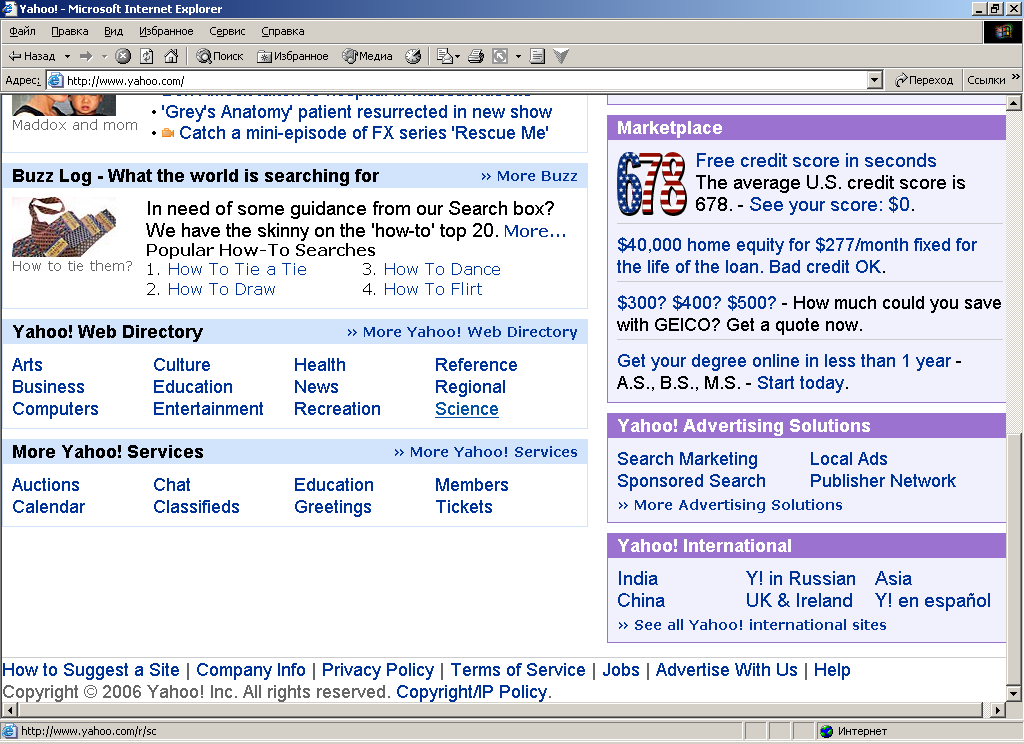Click the page icon in the address bar
Image resolution: width=1024 pixels, height=744 pixels.
pos(56,80)
